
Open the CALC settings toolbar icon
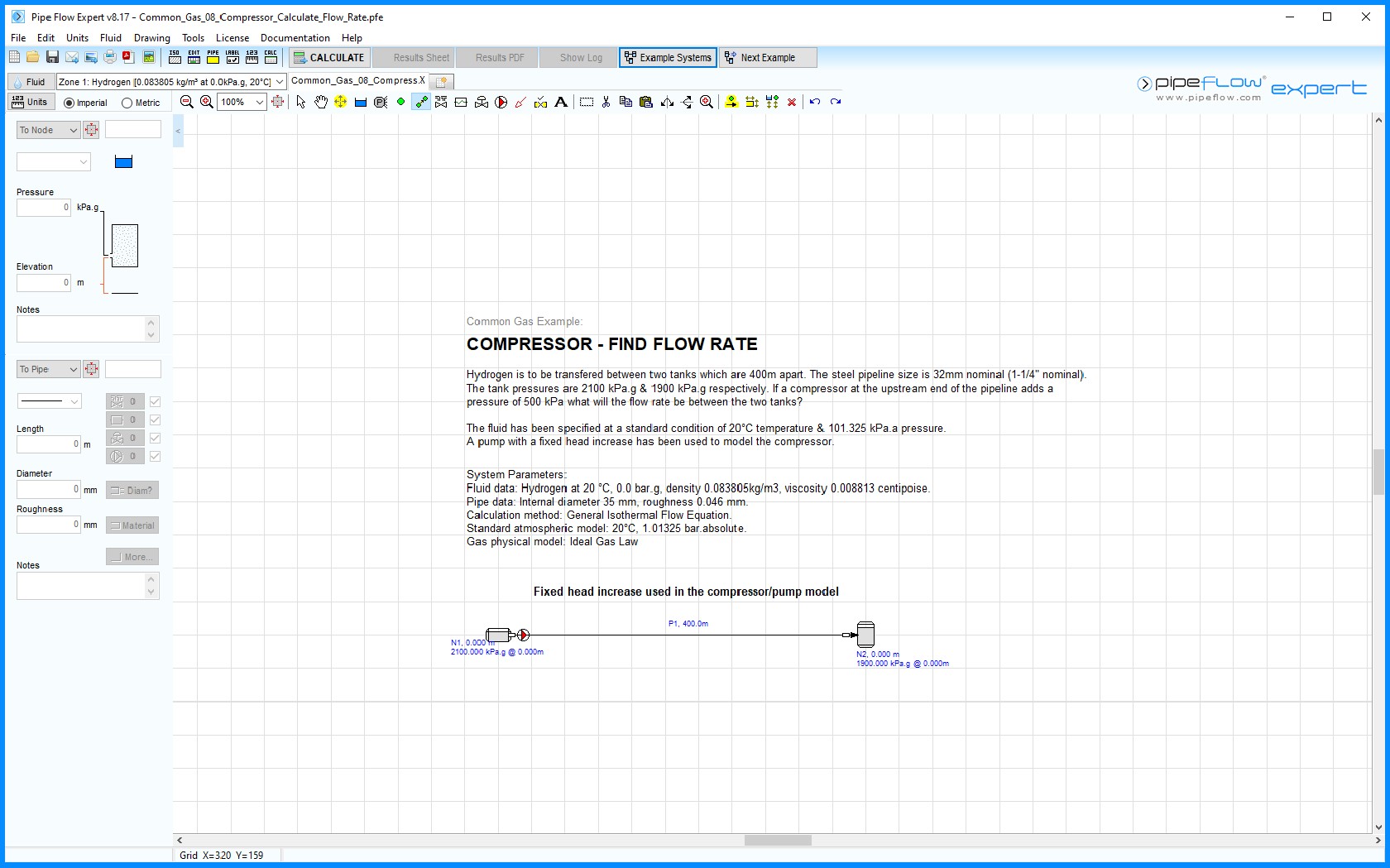[271, 57]
